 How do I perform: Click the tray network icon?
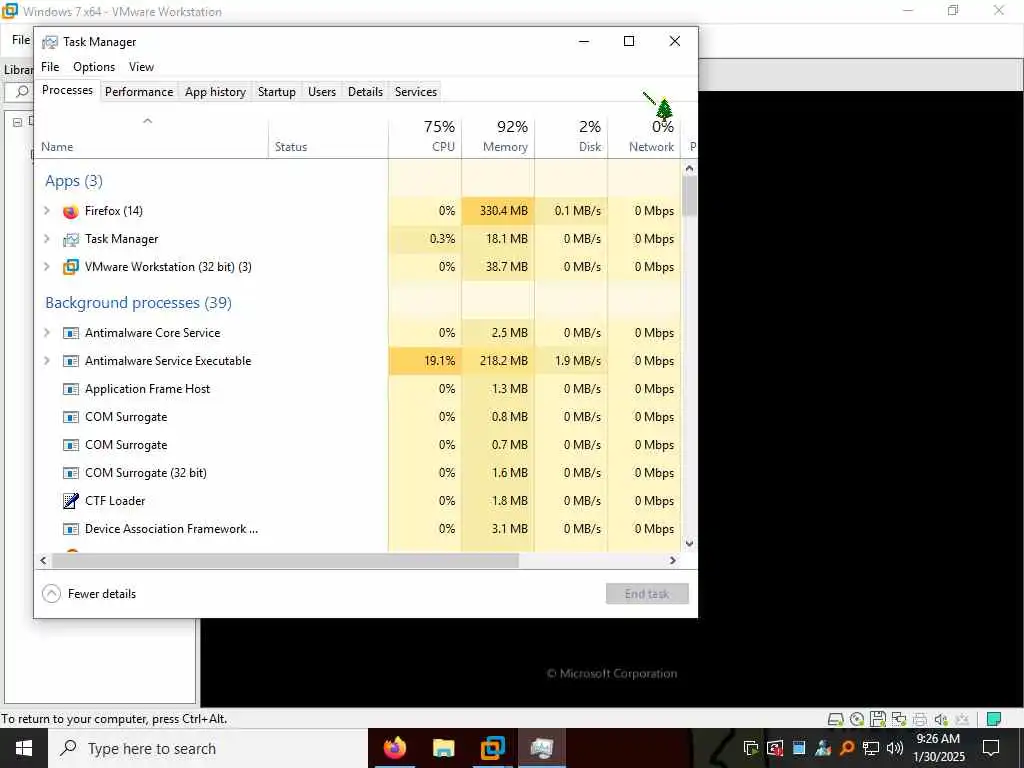[871, 748]
